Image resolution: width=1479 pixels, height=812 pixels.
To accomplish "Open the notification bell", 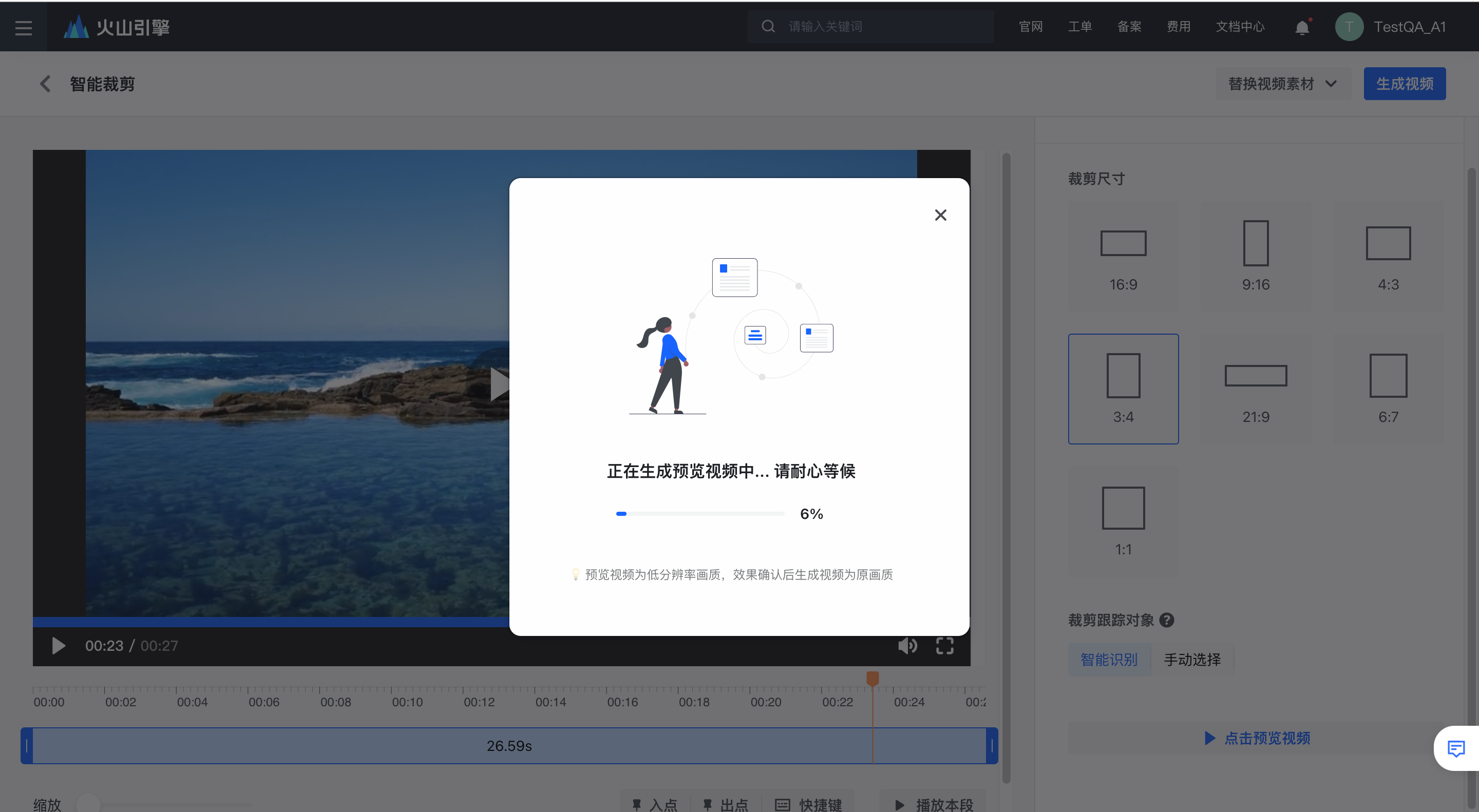I will point(1302,27).
